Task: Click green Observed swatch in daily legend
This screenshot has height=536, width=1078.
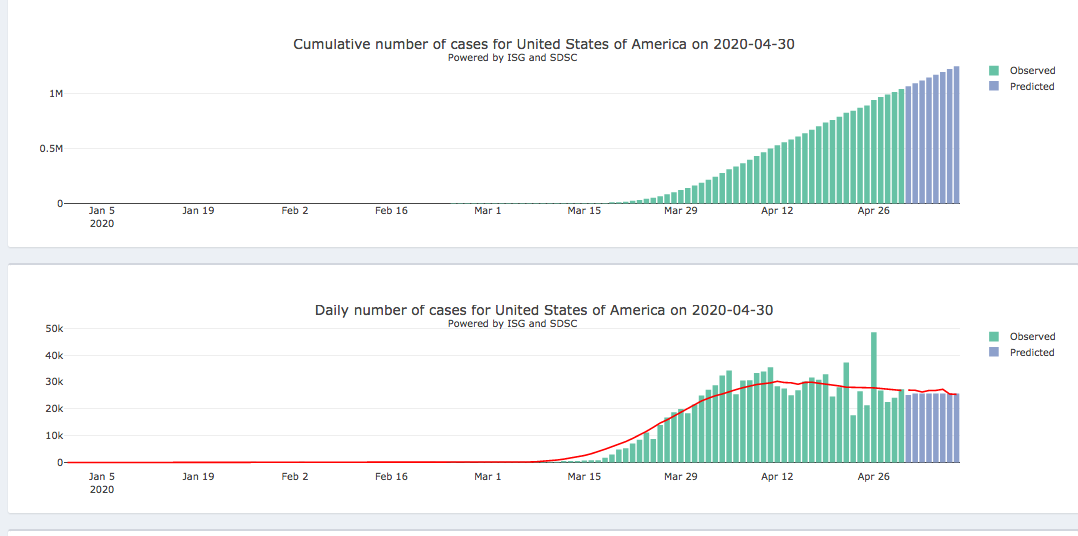Action: click(994, 337)
